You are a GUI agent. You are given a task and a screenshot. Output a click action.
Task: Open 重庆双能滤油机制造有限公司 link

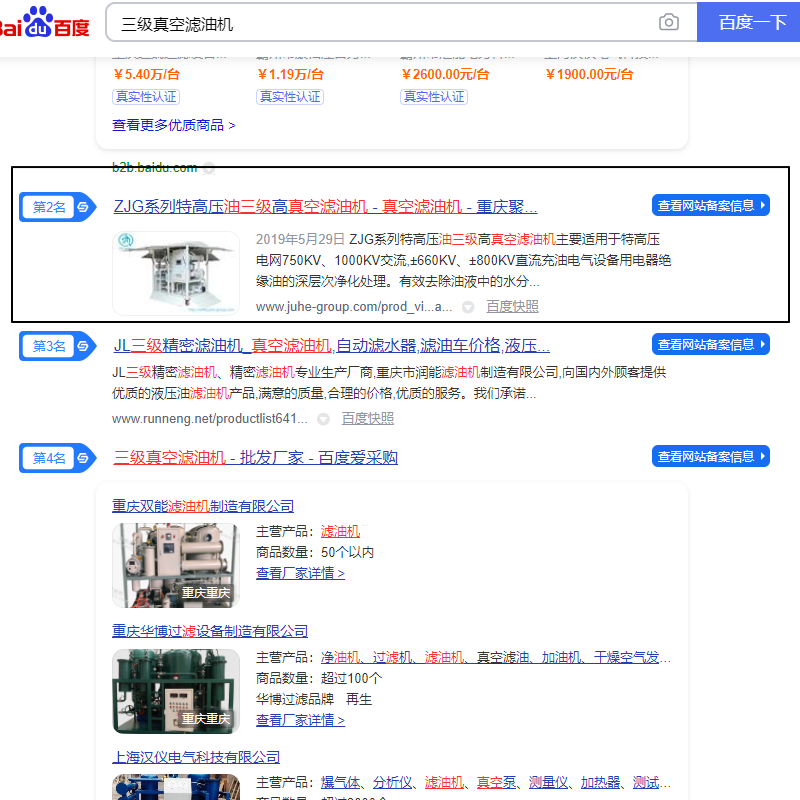(203, 506)
